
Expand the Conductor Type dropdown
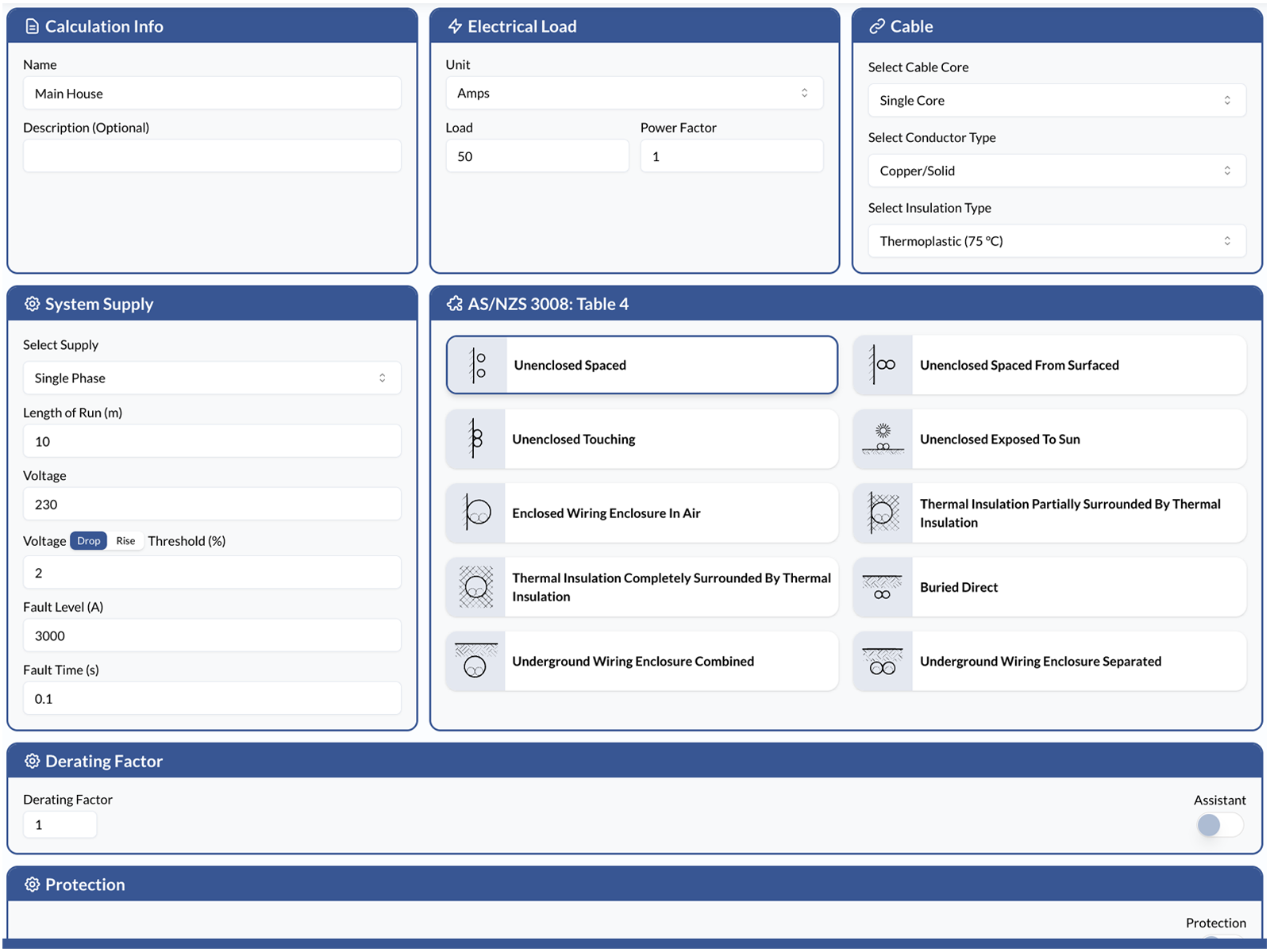1056,171
